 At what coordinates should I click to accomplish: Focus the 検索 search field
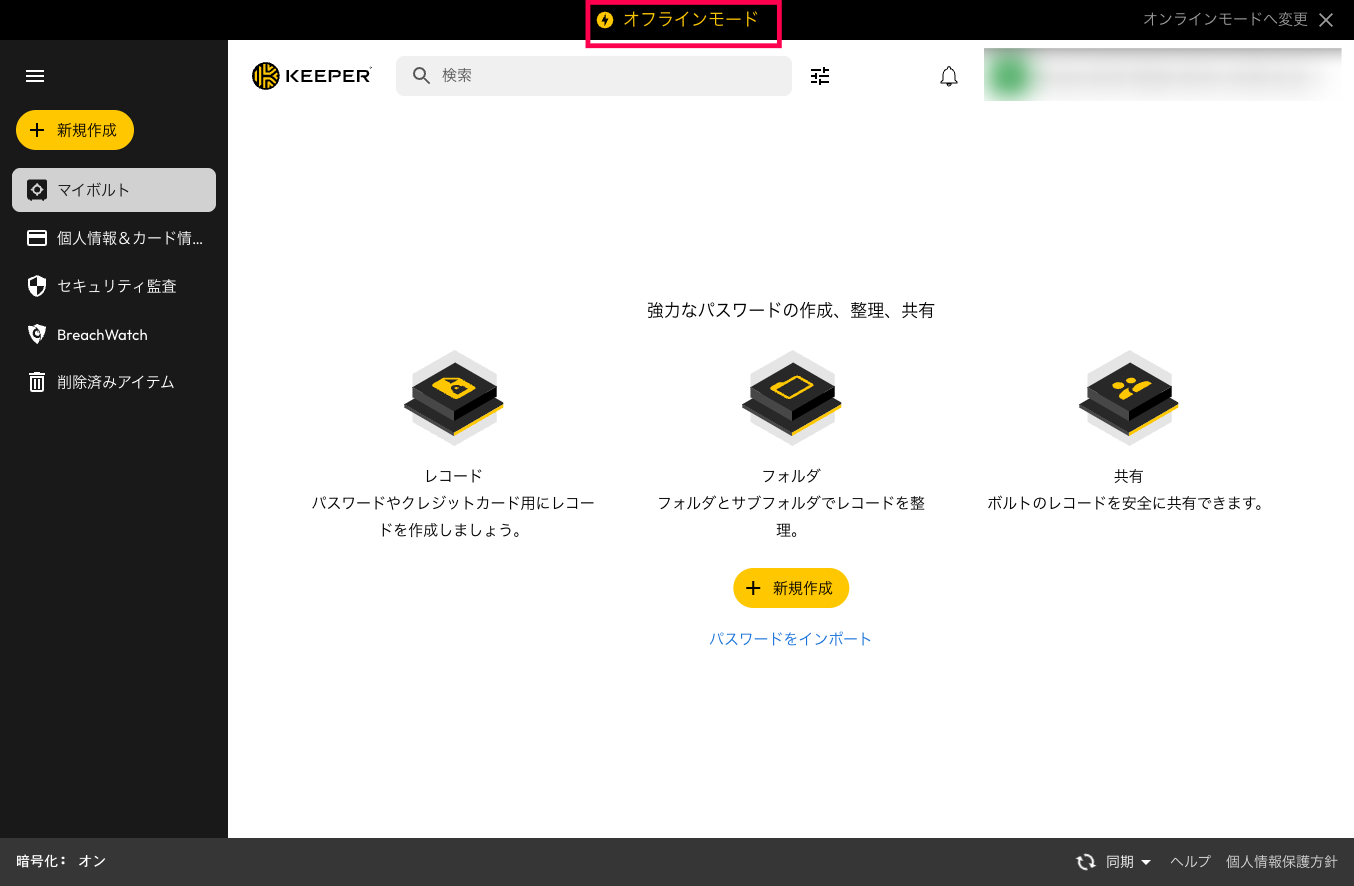pos(594,76)
